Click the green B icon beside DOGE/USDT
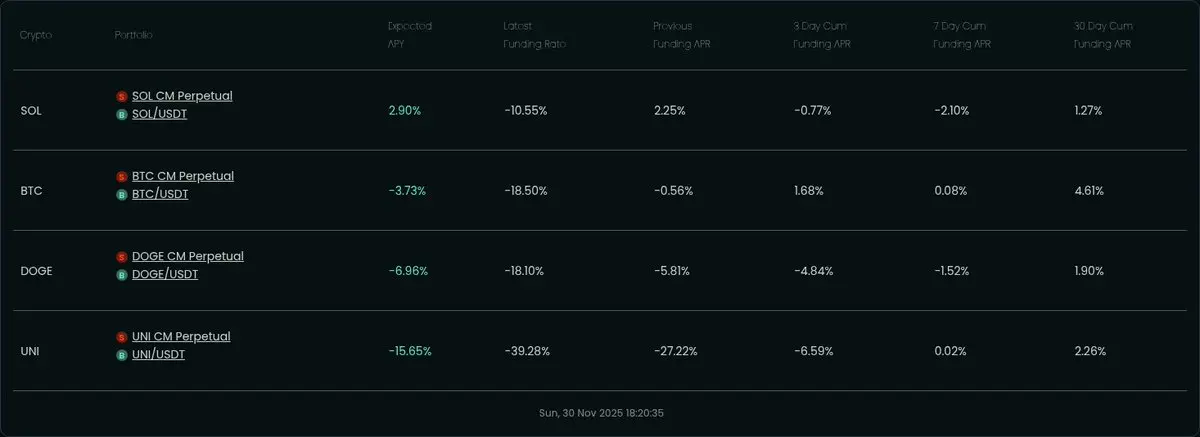This screenshot has height=437, width=1200. pos(122,274)
